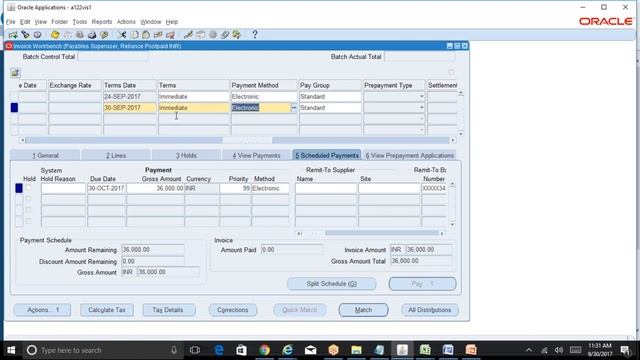Click the Delete record toolbar icon
The height and width of the screenshot is (360, 640).
[x=171, y=35]
